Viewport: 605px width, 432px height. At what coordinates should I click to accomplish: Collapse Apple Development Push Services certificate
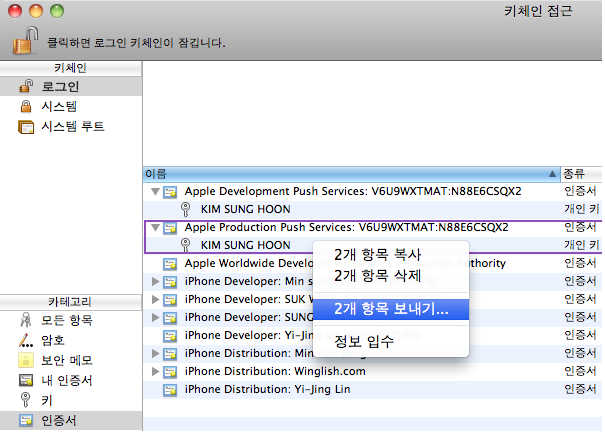(155, 191)
